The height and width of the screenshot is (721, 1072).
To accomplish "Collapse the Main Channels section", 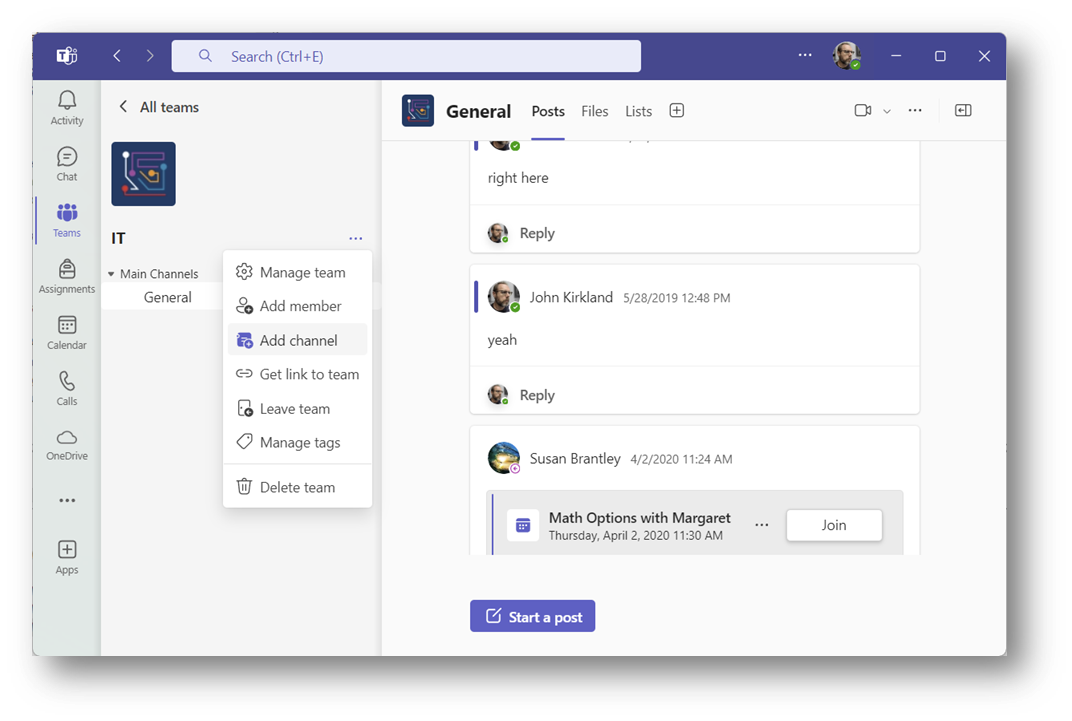I will [111, 274].
